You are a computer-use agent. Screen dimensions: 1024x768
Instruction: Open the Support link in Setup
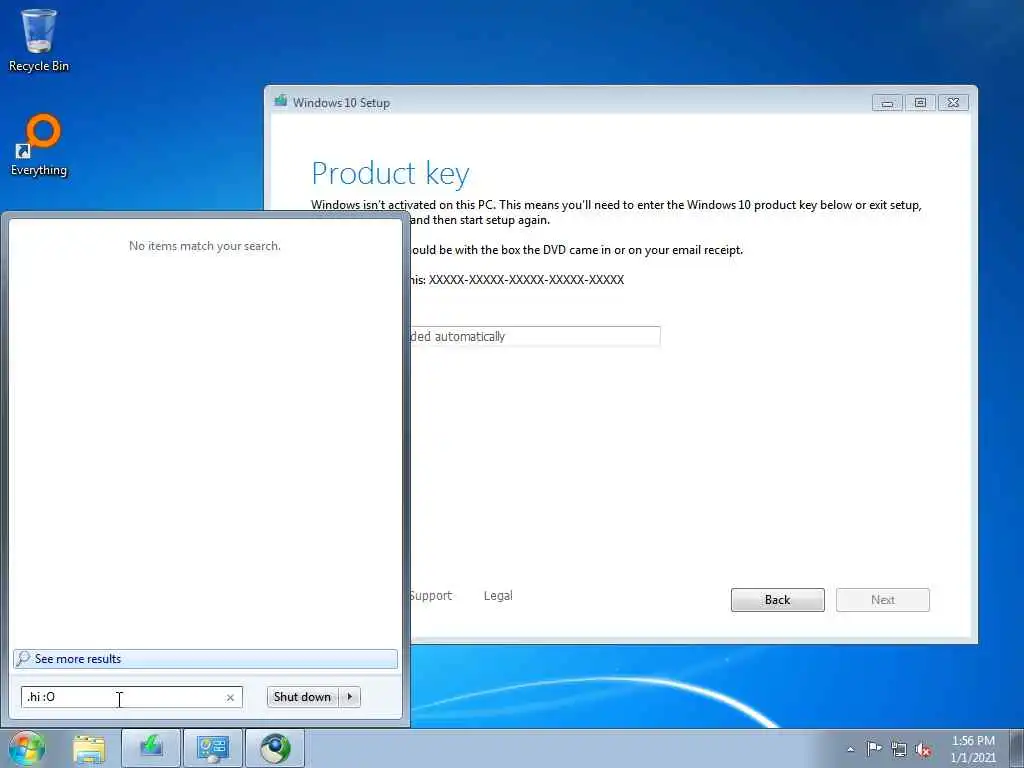point(430,596)
